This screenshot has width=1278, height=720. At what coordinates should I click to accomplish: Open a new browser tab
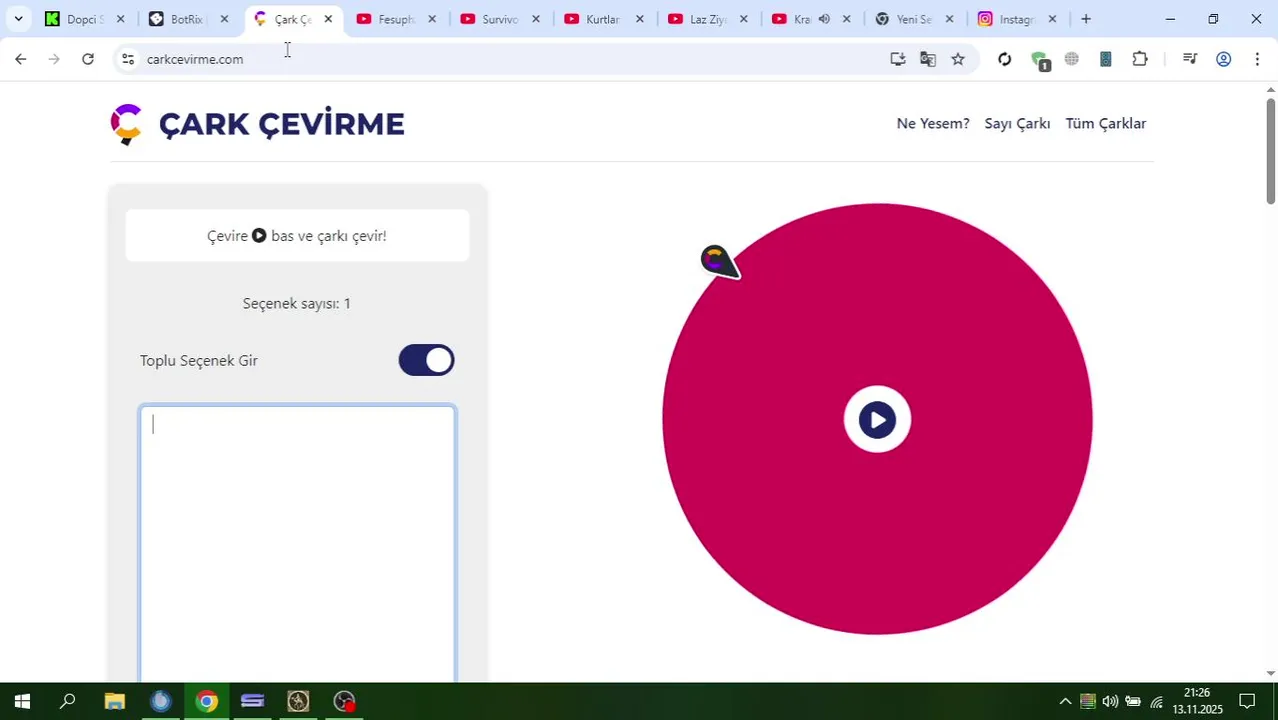(1086, 19)
